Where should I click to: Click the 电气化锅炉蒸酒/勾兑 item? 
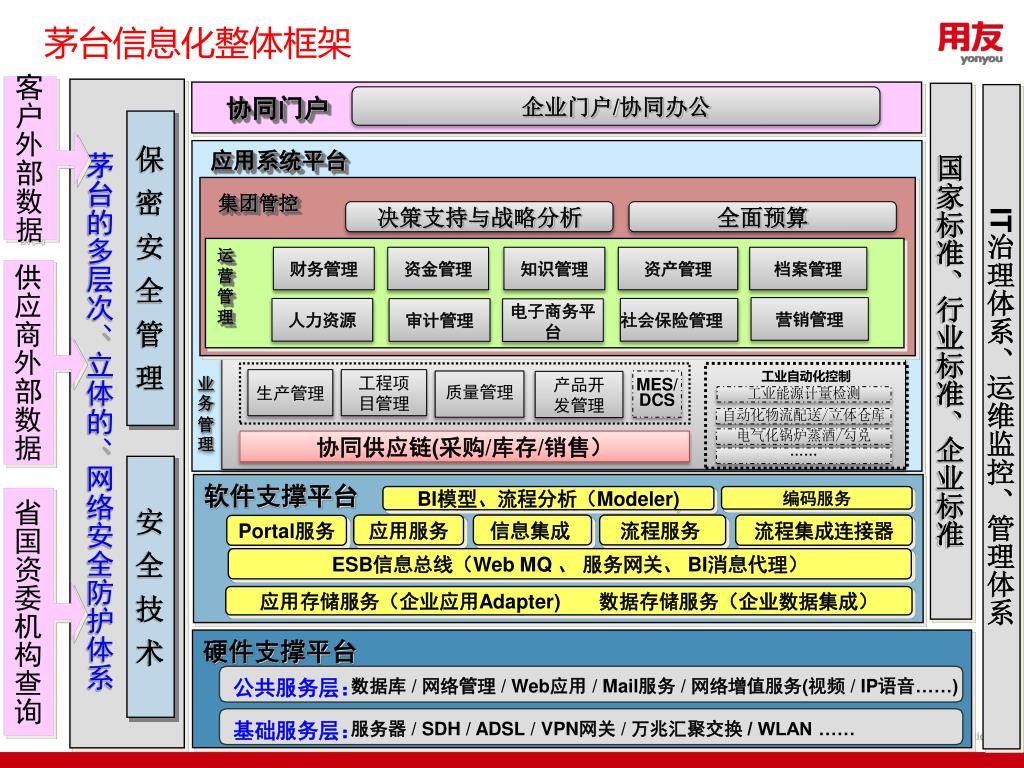pyautogui.click(x=804, y=435)
